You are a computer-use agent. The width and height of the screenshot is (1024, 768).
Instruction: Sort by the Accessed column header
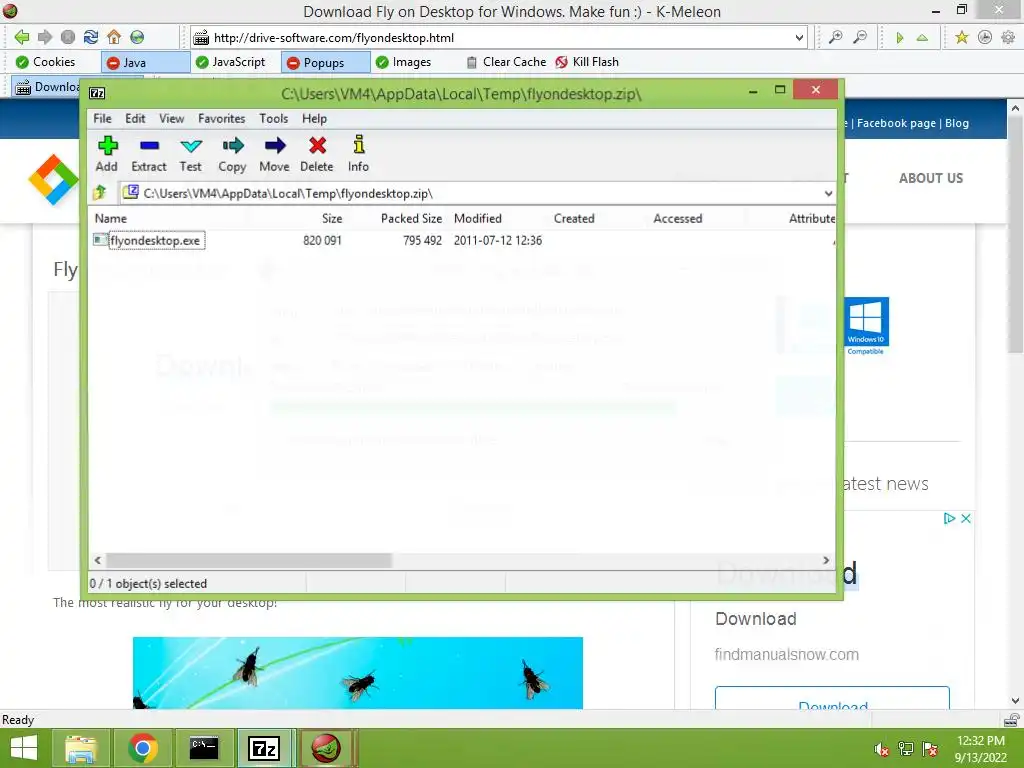(677, 218)
